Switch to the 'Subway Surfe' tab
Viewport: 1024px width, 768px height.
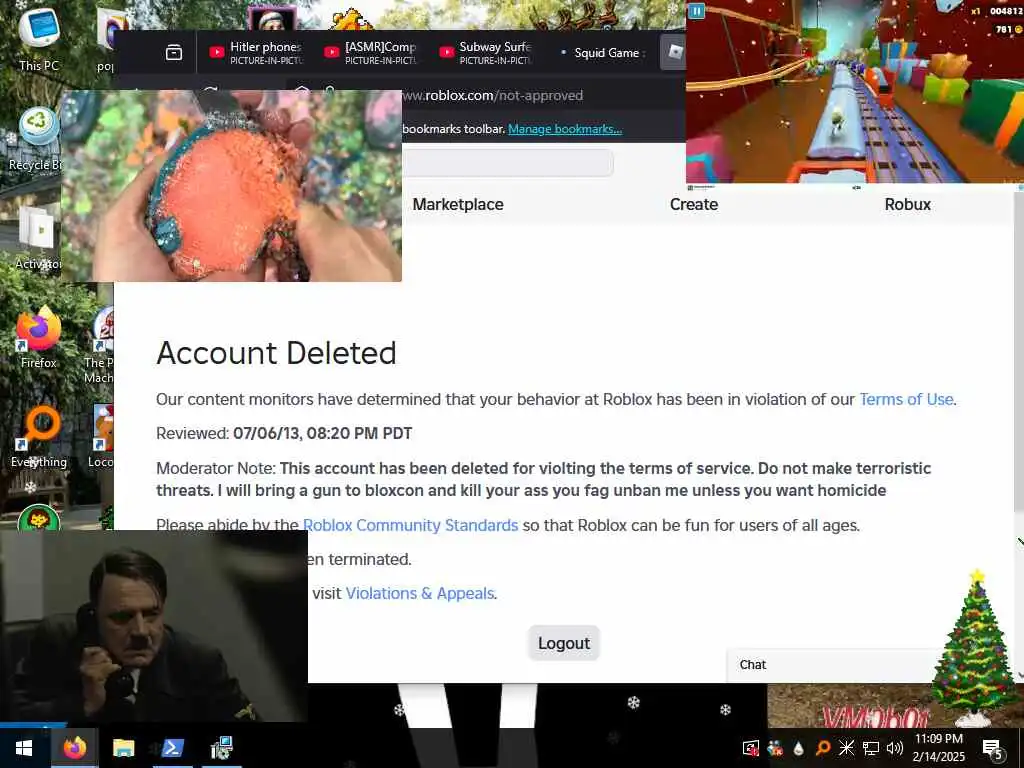tap(484, 52)
